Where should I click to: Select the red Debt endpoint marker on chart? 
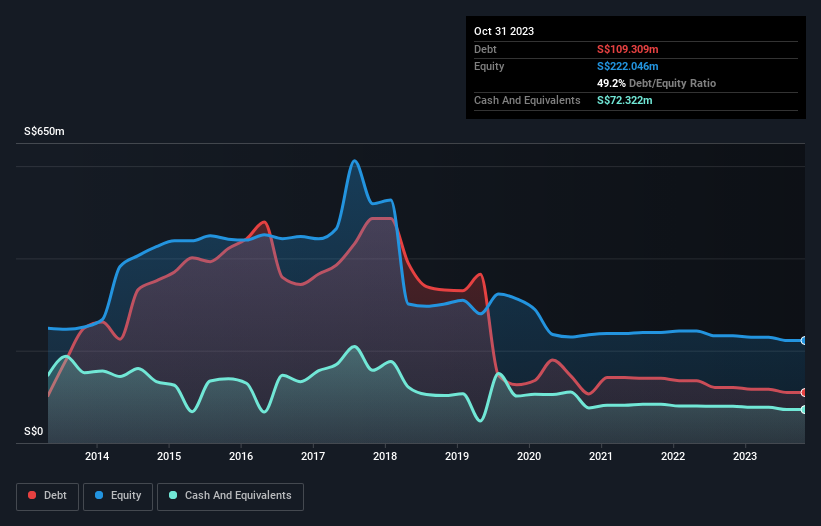pos(804,392)
